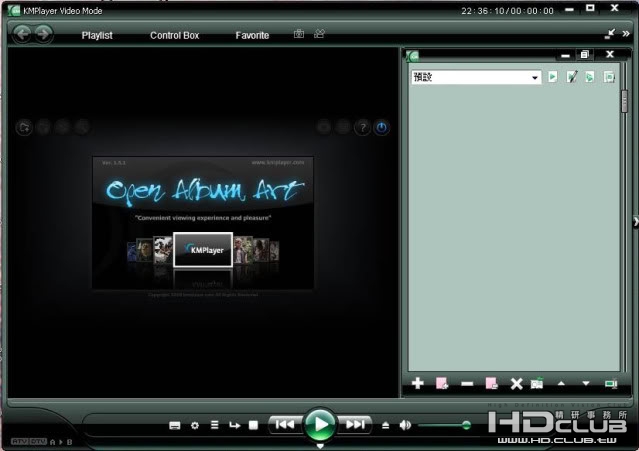The height and width of the screenshot is (451, 639).
Task: Collapse the side panel via right-edge arrow
Action: pyautogui.click(x=635, y=222)
